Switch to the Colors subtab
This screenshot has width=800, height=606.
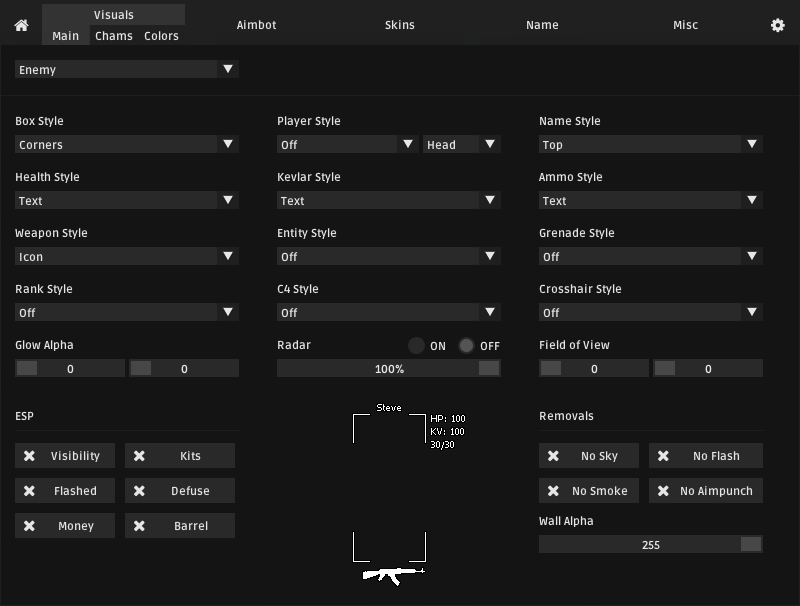(x=161, y=36)
